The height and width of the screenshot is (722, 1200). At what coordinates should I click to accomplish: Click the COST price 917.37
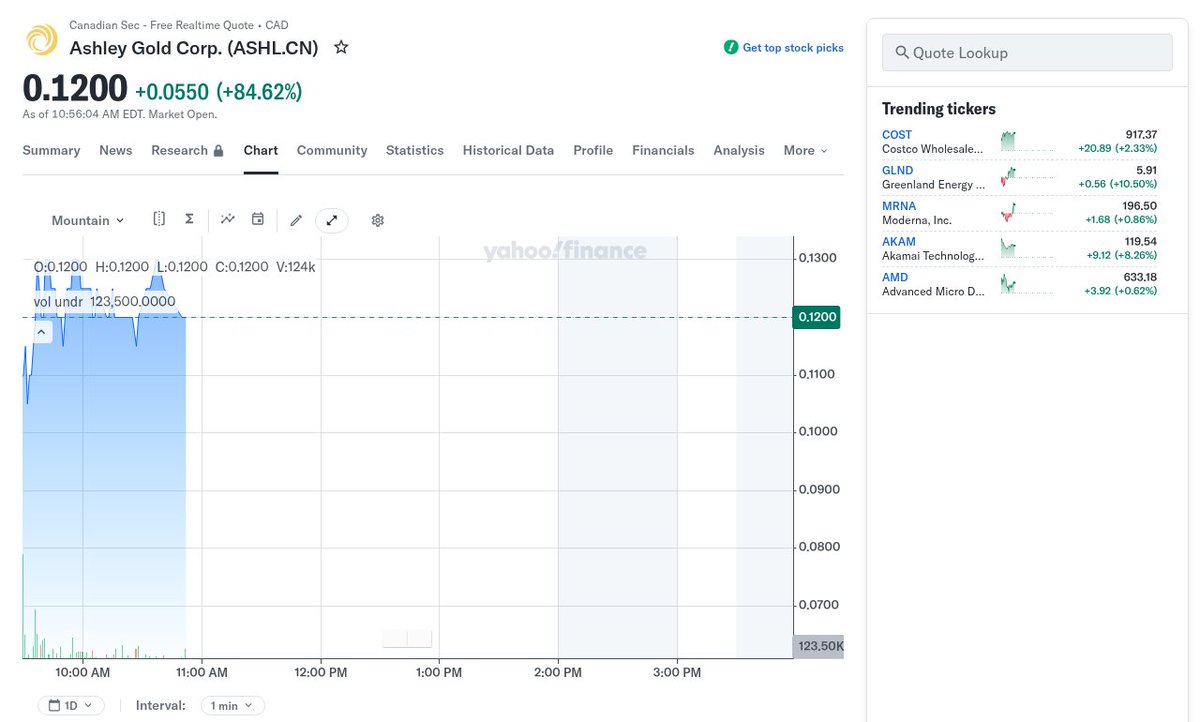(1140, 134)
